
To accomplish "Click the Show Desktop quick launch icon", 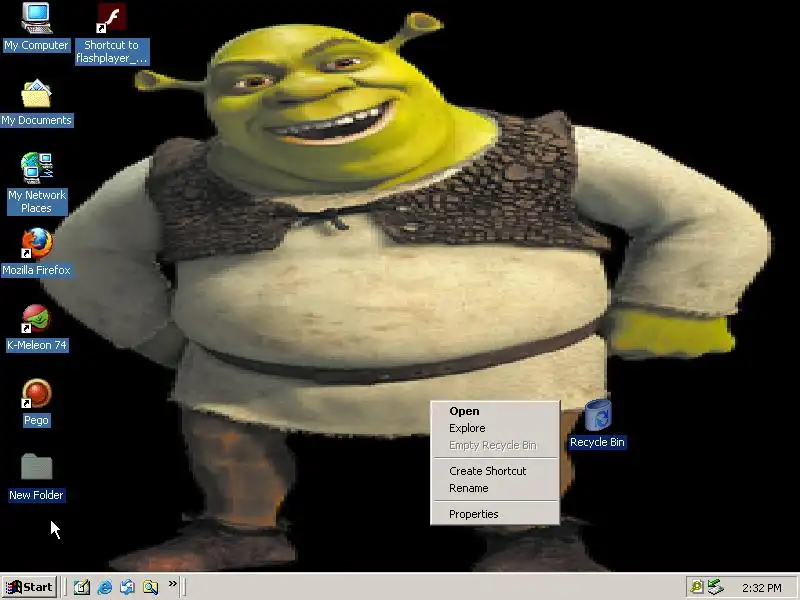I will click(82, 587).
